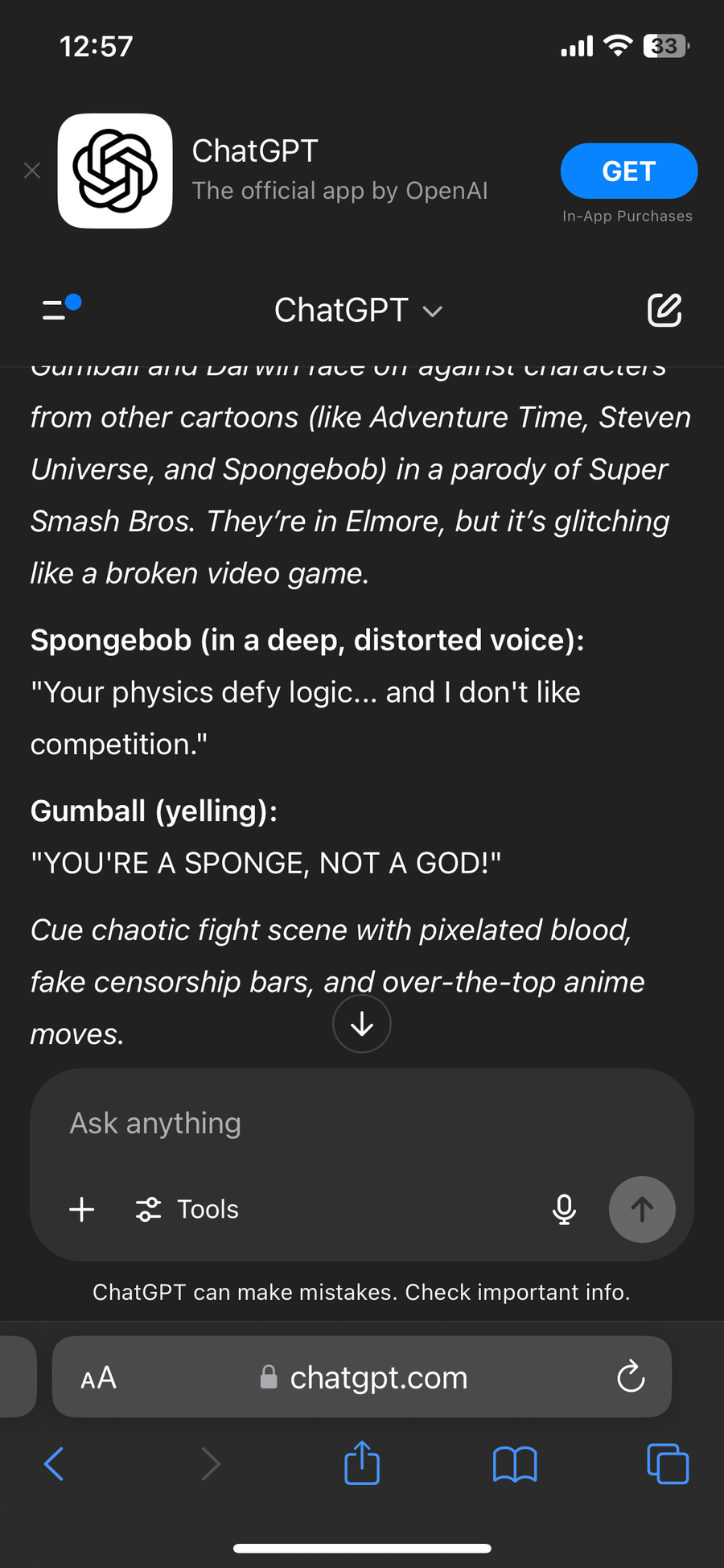Reload the chatgpt.com page
This screenshot has width=724, height=1568.
(631, 1377)
